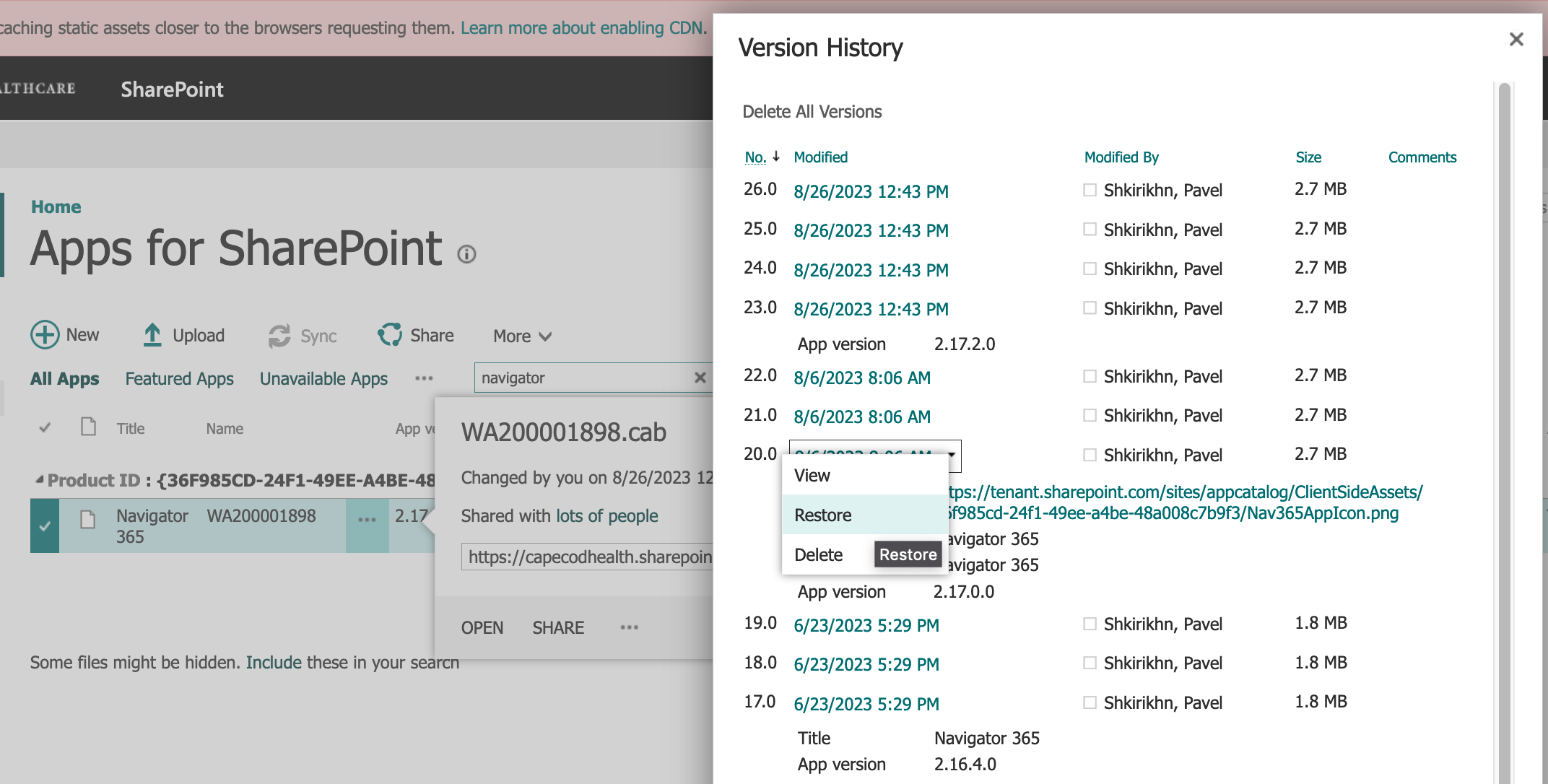Click the Home breadcrumb link
This screenshot has width=1548, height=784.
click(56, 207)
